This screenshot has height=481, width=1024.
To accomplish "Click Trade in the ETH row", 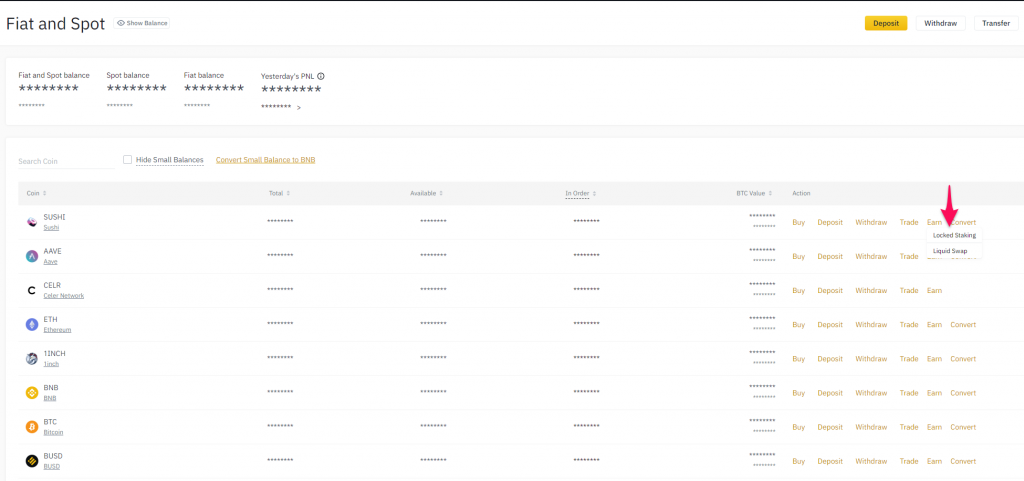I will tap(909, 324).
